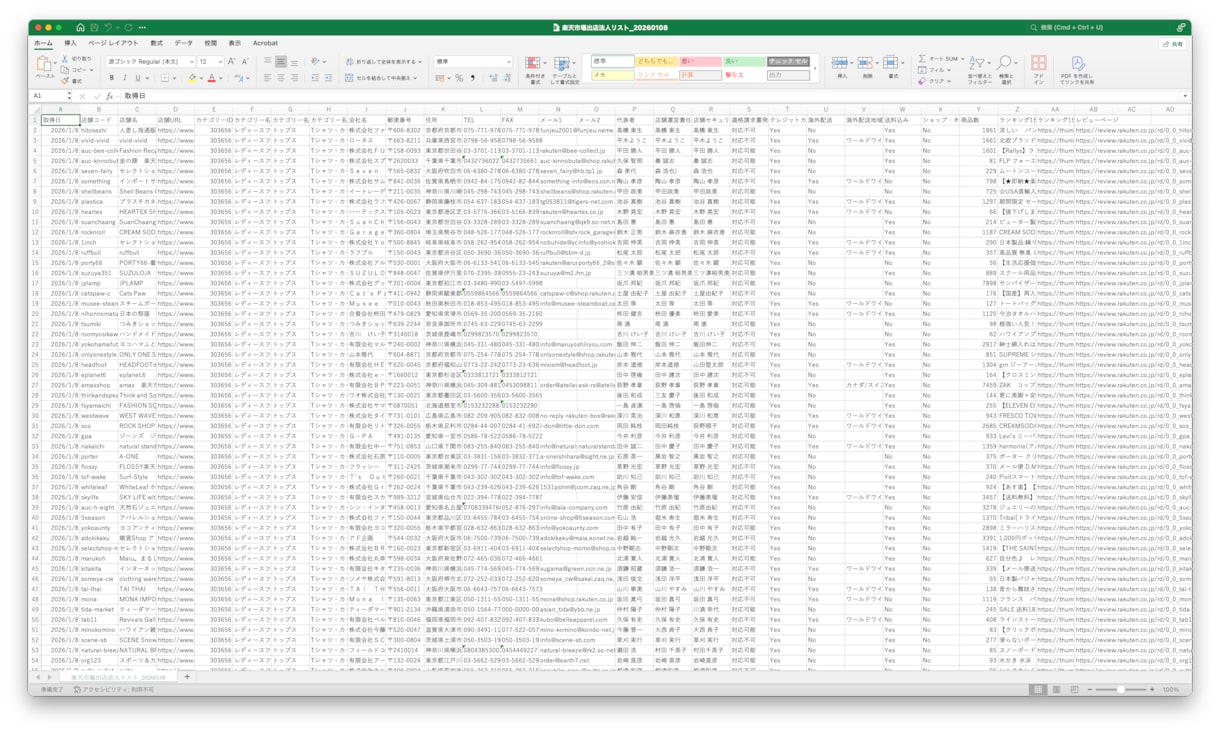This screenshot has width=1220, height=733.
Task: Click the Save icon in title bar
Action: (94, 28)
